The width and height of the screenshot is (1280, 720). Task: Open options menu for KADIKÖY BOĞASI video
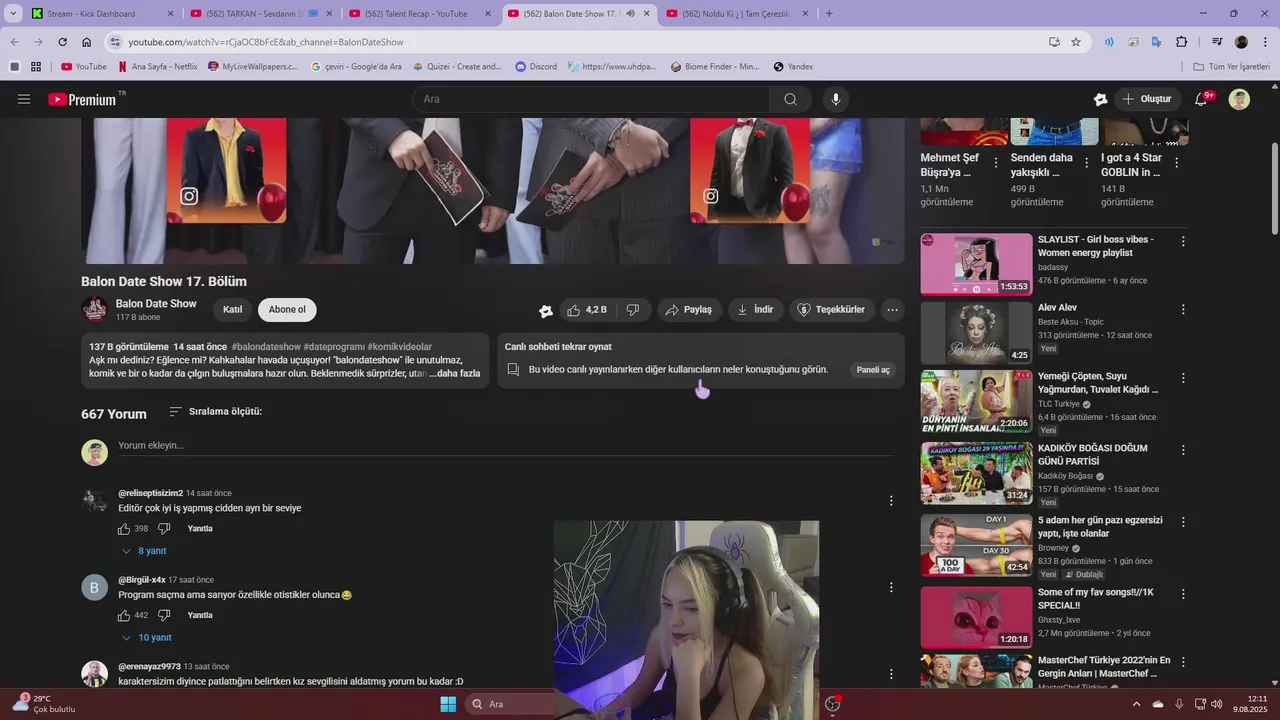click(x=1183, y=450)
